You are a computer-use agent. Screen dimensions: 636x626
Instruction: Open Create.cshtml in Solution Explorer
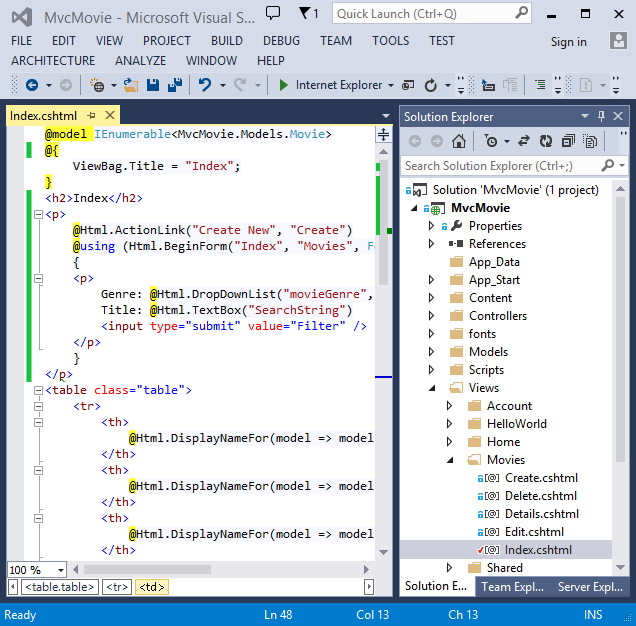click(541, 478)
